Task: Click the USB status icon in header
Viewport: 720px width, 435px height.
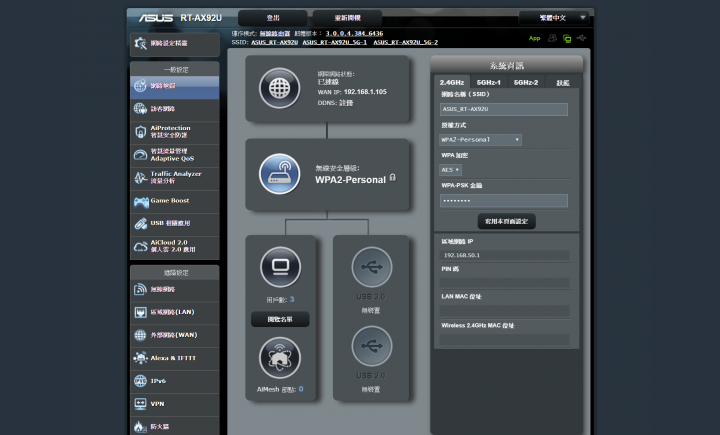Action: click(x=581, y=38)
